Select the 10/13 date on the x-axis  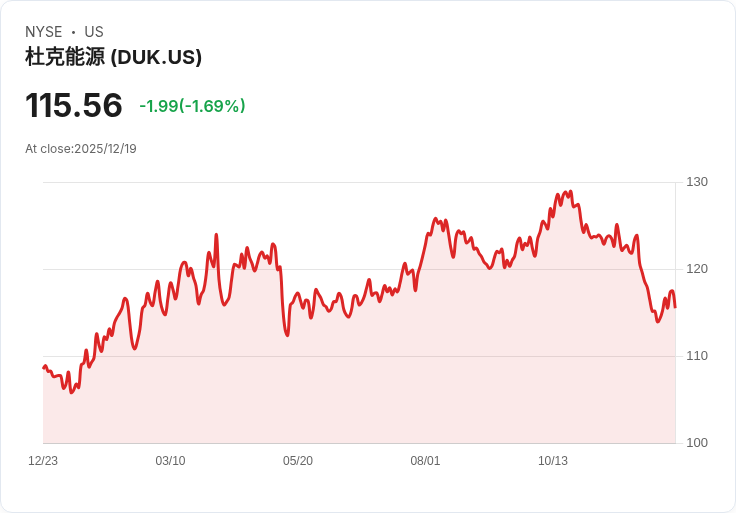[x=553, y=461]
